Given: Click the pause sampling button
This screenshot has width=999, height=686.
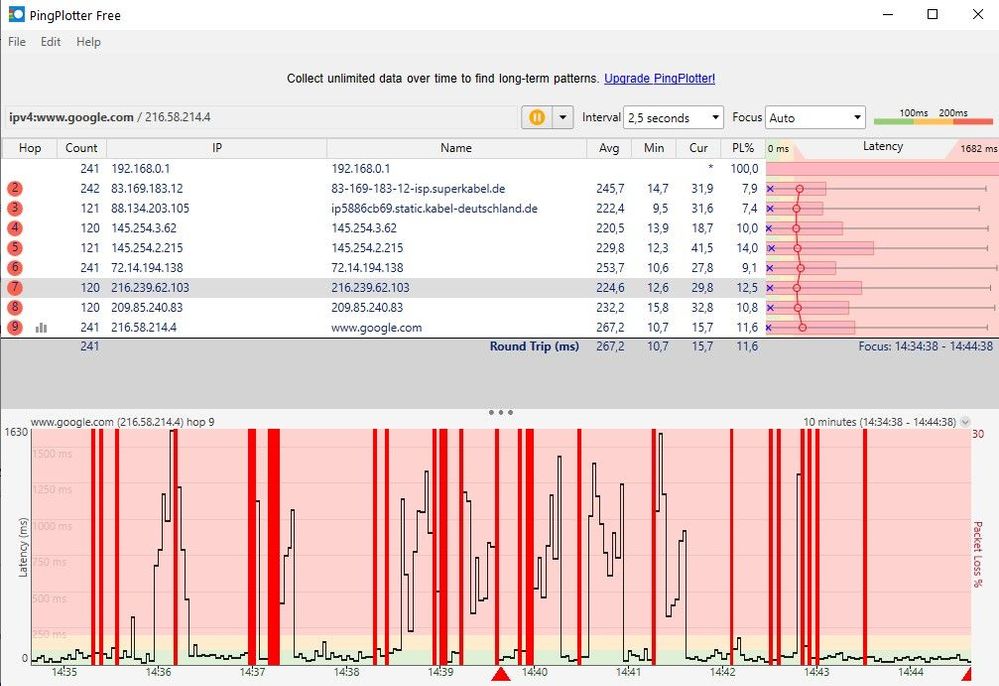Looking at the screenshot, I should (537, 117).
